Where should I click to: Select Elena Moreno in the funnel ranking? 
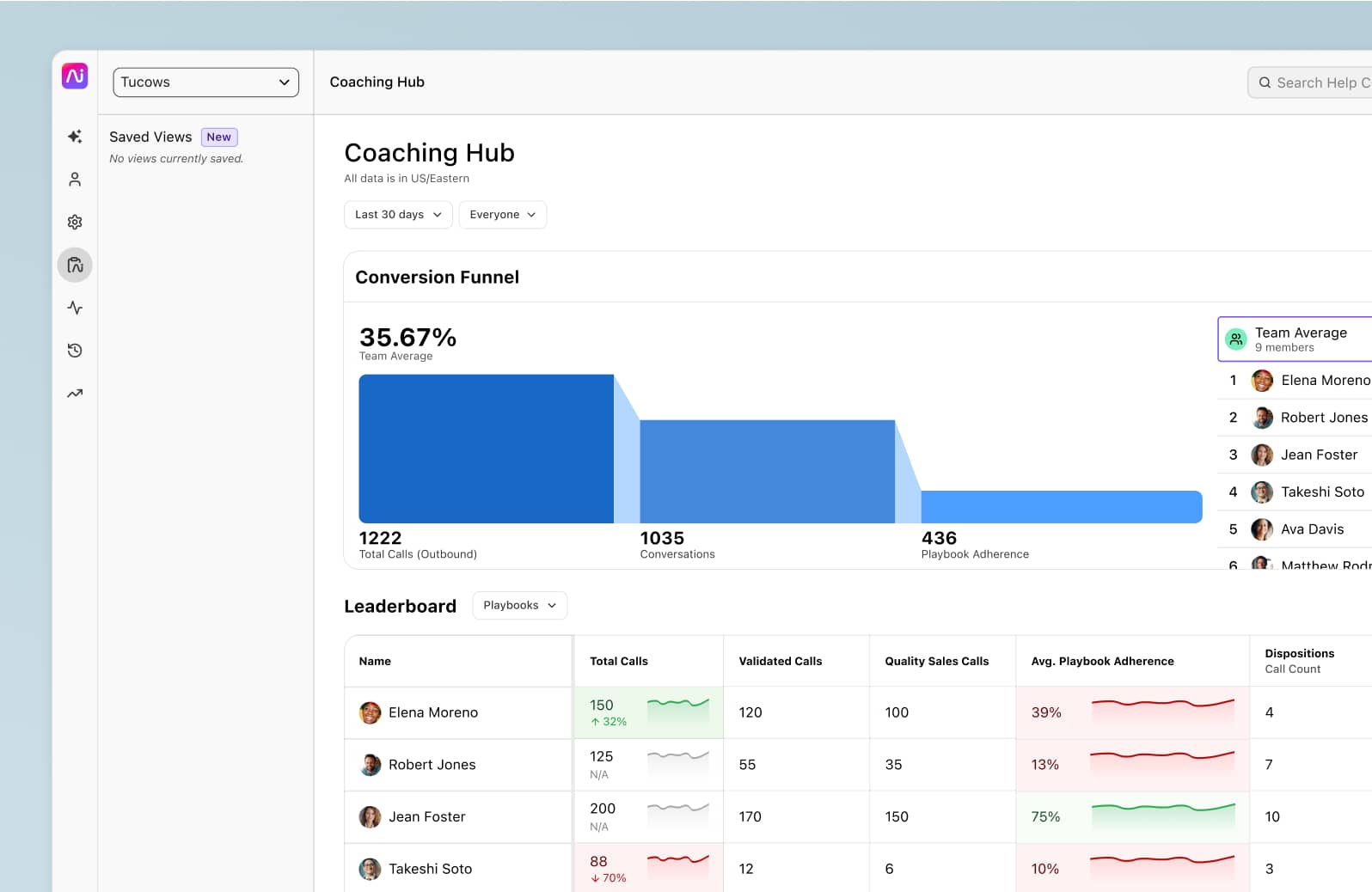(x=1324, y=381)
